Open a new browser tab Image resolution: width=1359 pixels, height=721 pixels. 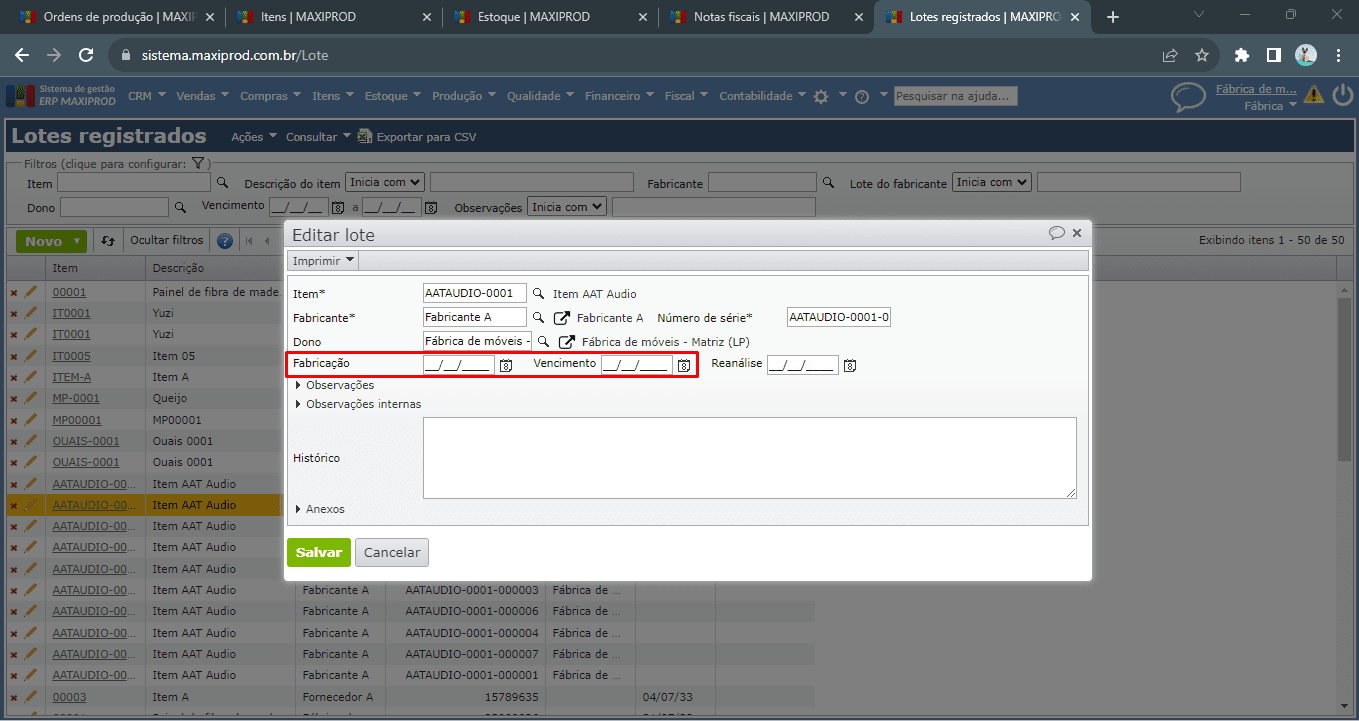click(x=1113, y=17)
